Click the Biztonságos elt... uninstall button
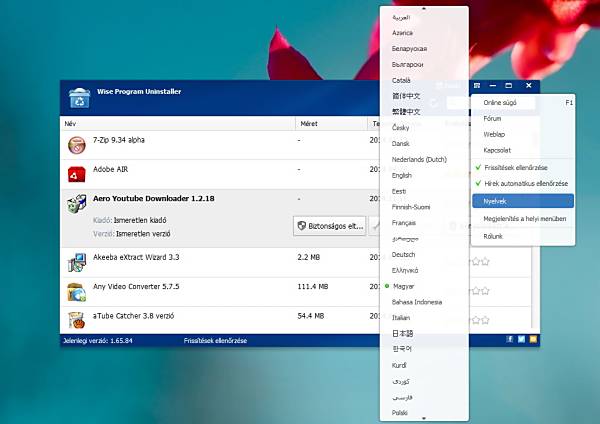The height and width of the screenshot is (424, 600). [x=329, y=226]
